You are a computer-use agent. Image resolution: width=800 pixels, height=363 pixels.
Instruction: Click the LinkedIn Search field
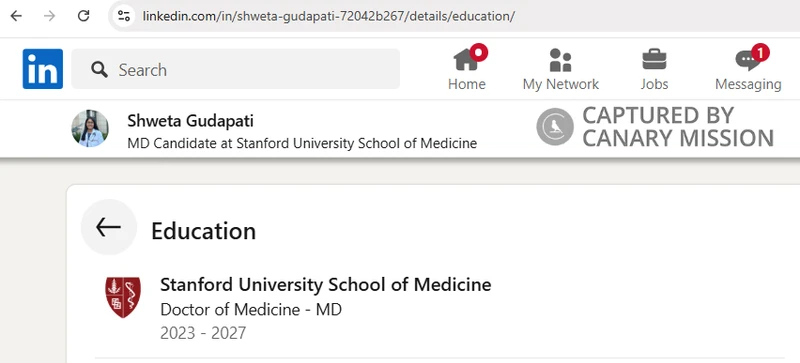coord(235,69)
